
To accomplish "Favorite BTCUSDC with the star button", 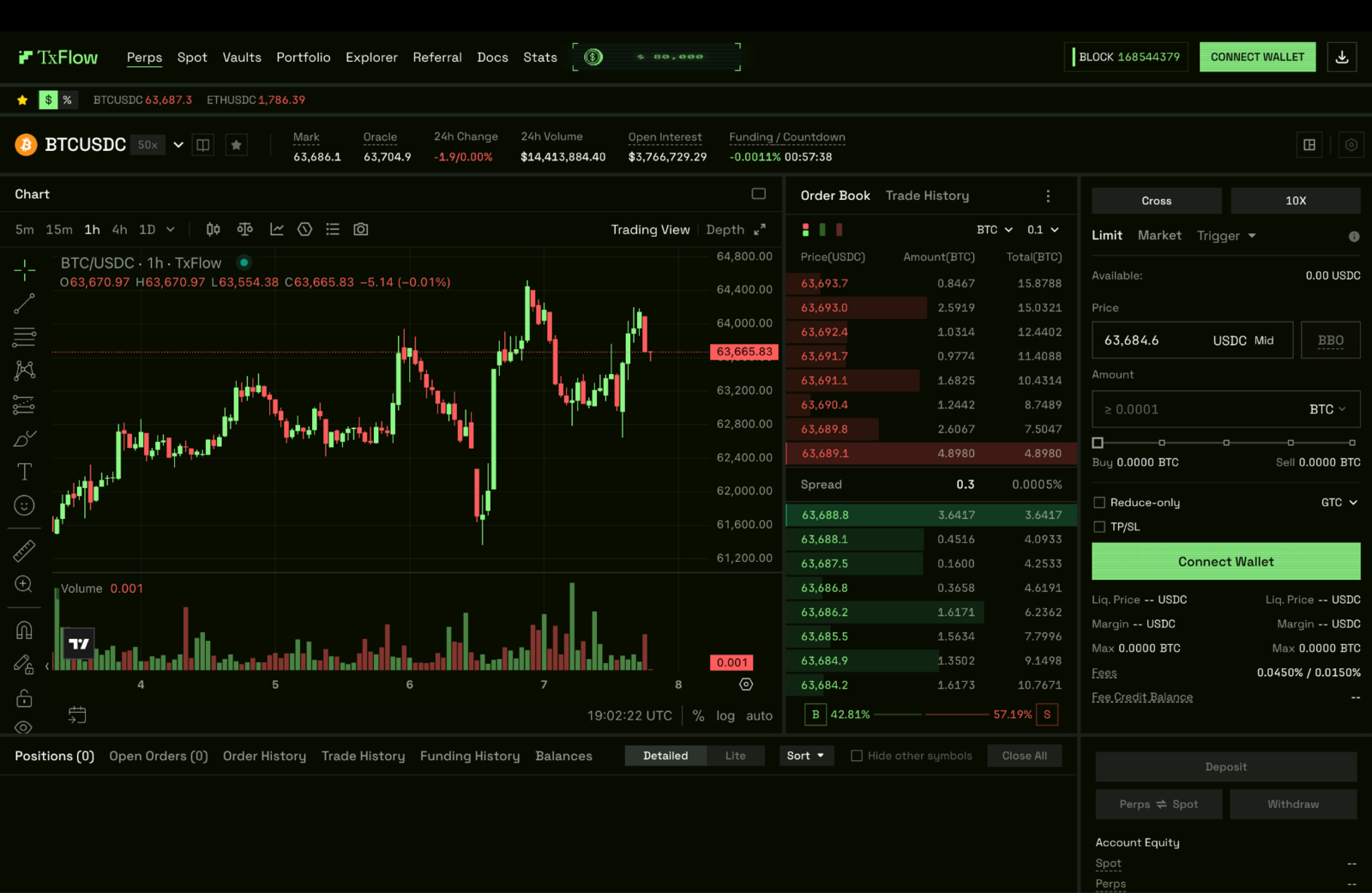I will (x=237, y=145).
